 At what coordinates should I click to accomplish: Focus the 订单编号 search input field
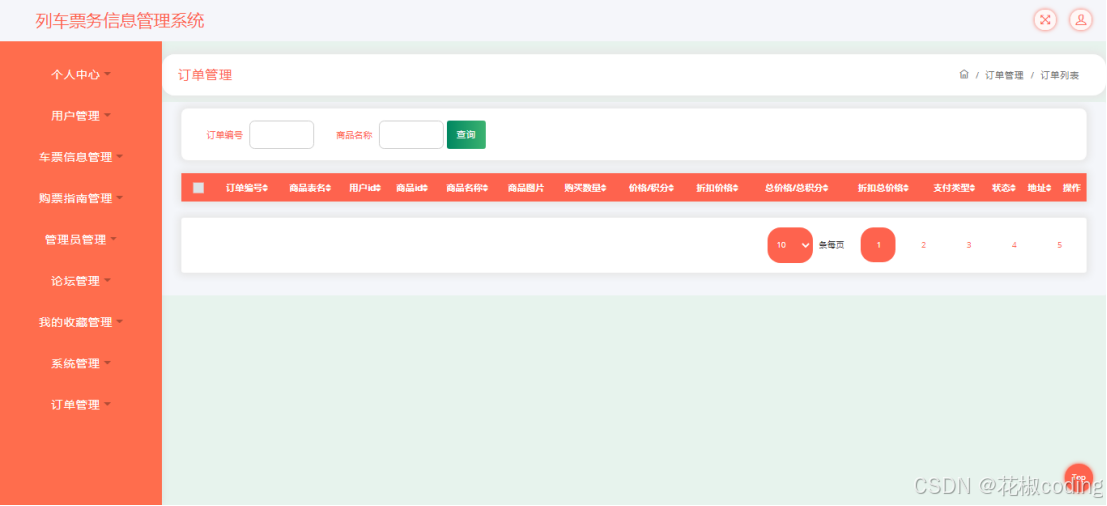point(282,135)
